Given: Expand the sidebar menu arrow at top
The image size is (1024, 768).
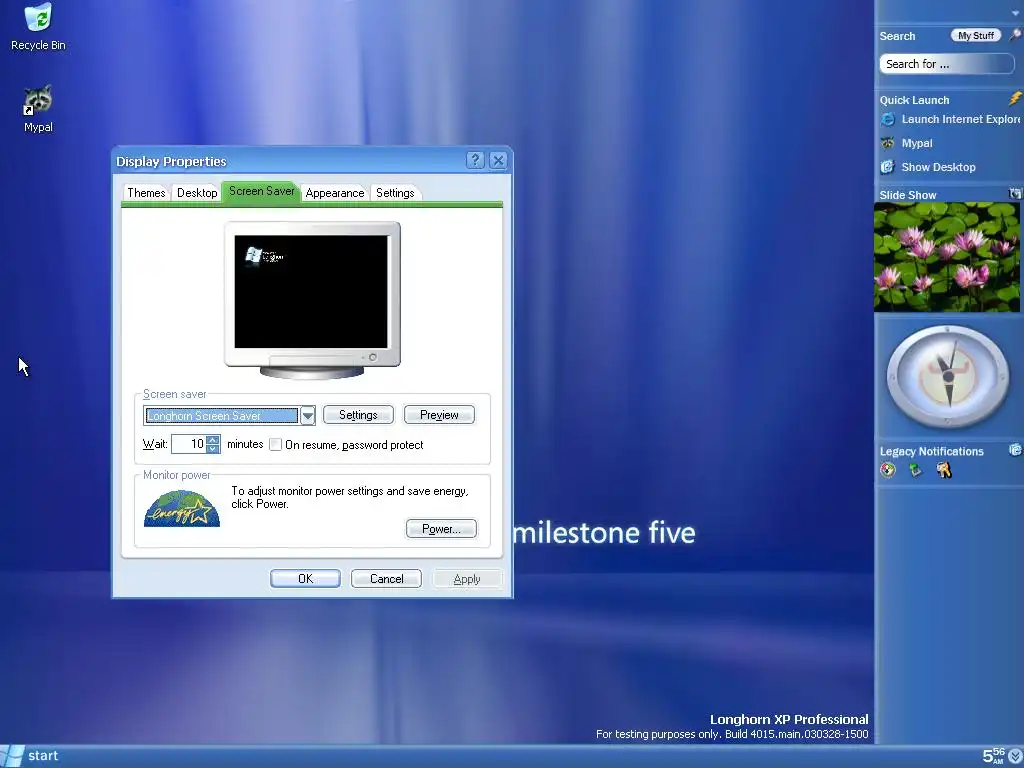Looking at the screenshot, I should coord(1016,13).
